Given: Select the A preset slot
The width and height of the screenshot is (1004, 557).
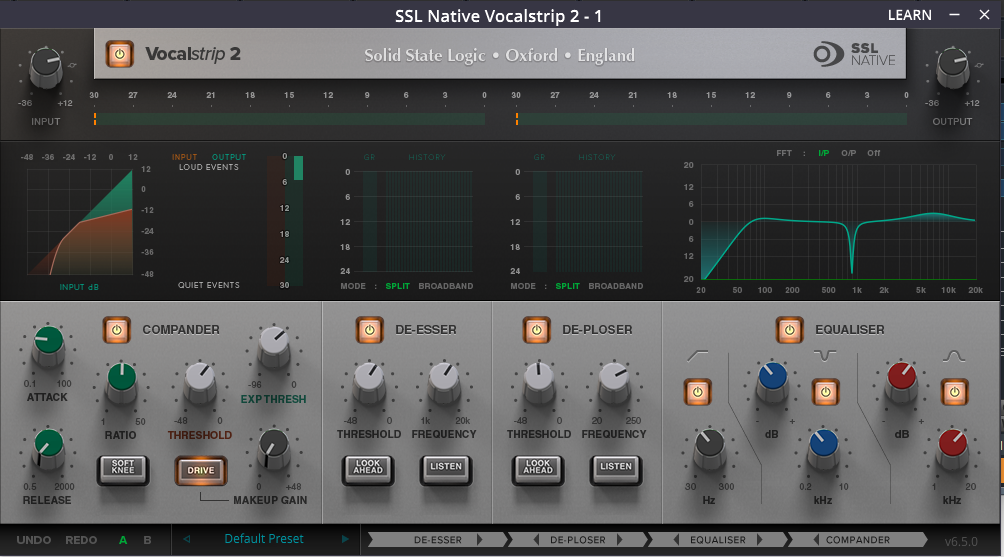Looking at the screenshot, I should (123, 540).
